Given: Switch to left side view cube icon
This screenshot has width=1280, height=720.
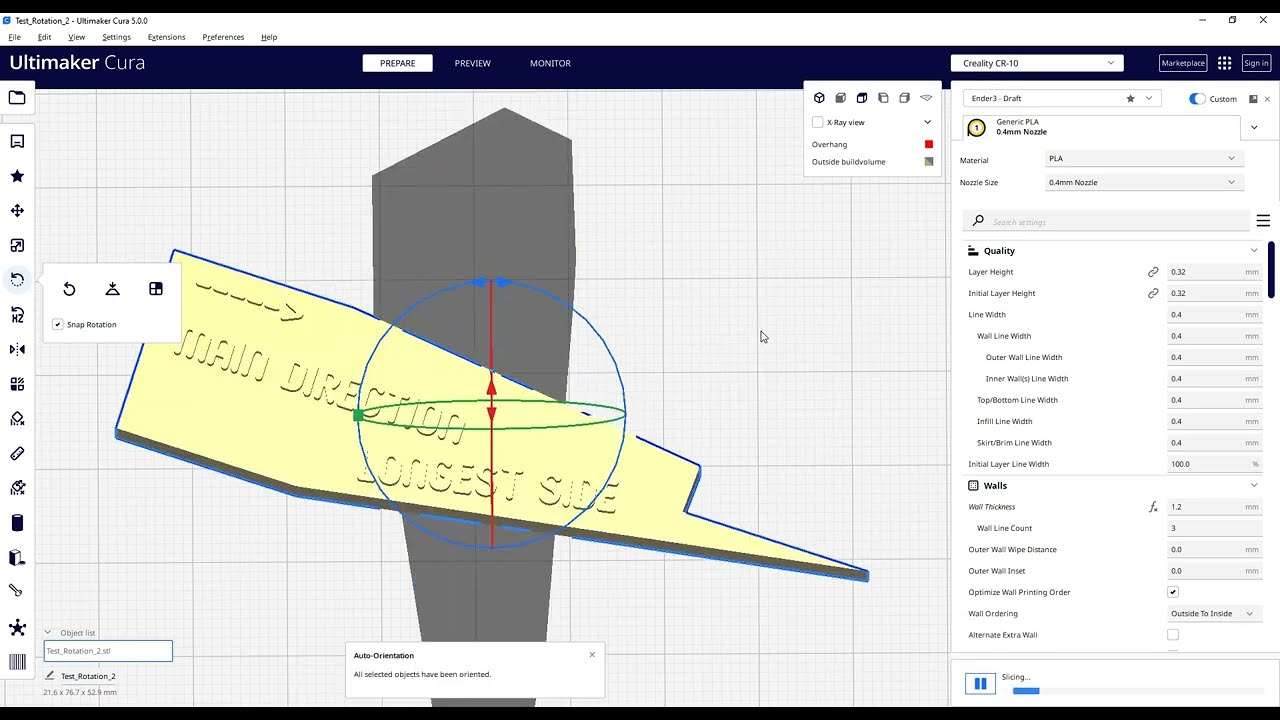Looking at the screenshot, I should [x=883, y=98].
